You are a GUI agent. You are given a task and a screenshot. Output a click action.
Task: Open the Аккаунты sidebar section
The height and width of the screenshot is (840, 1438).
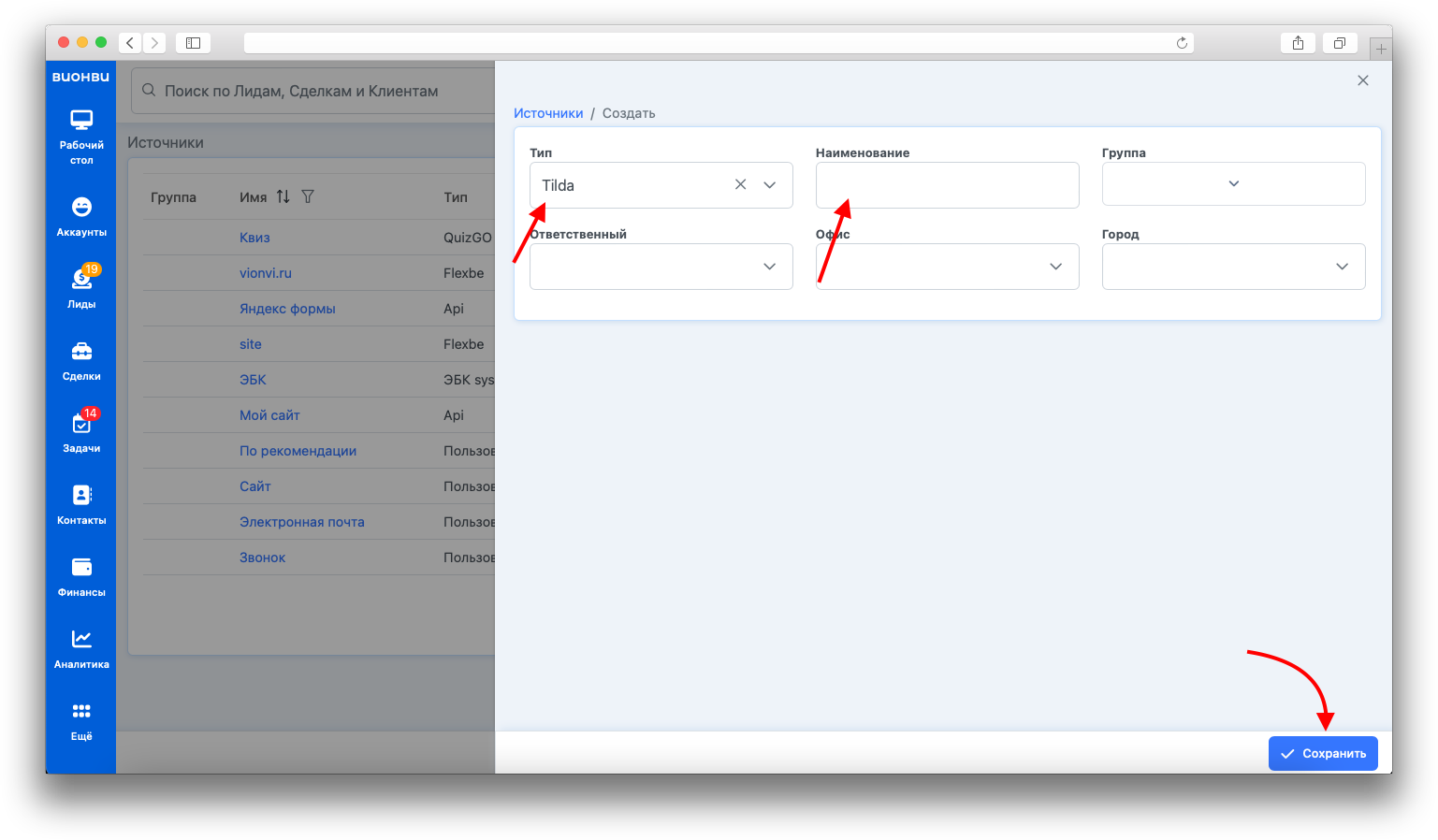pyautogui.click(x=81, y=216)
